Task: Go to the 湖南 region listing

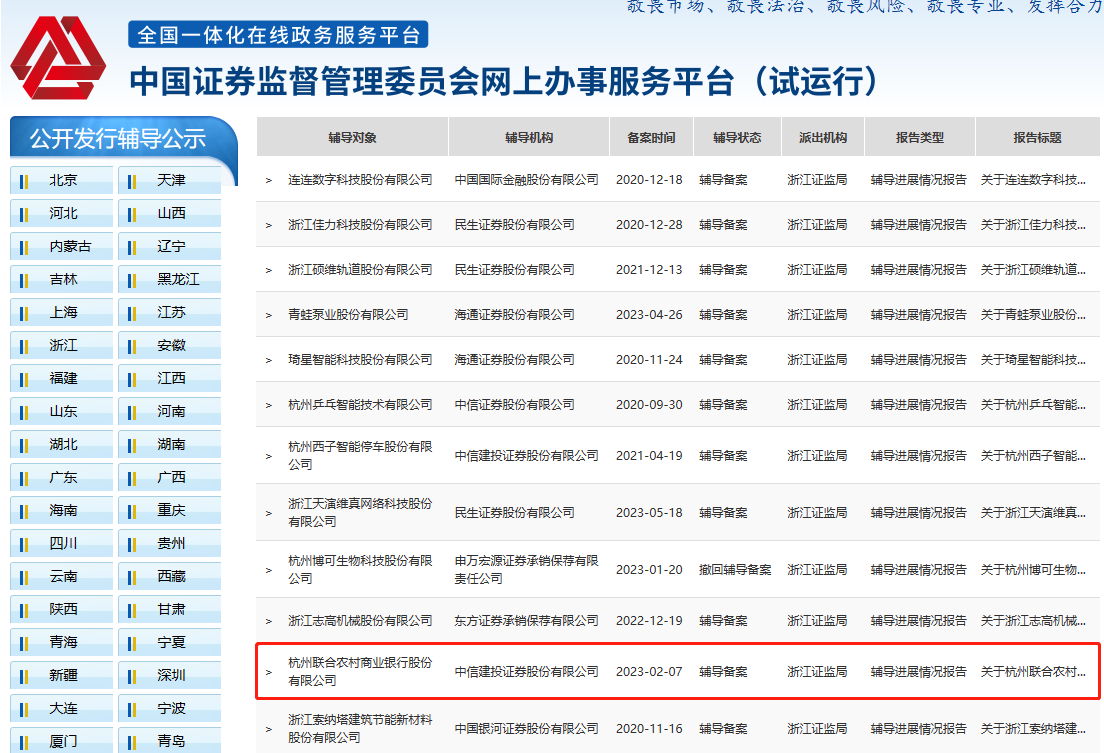Action: tap(171, 444)
